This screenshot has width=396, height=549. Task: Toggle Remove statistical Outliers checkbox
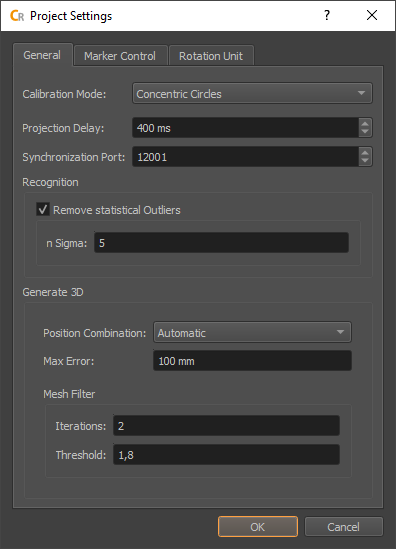tap(43, 210)
